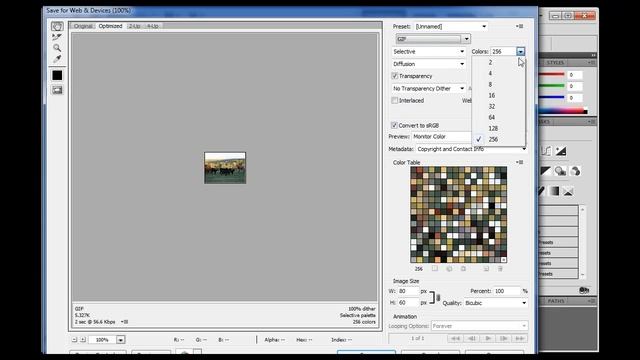
Task: Open the GIF file format dropdown
Action: pos(433,39)
